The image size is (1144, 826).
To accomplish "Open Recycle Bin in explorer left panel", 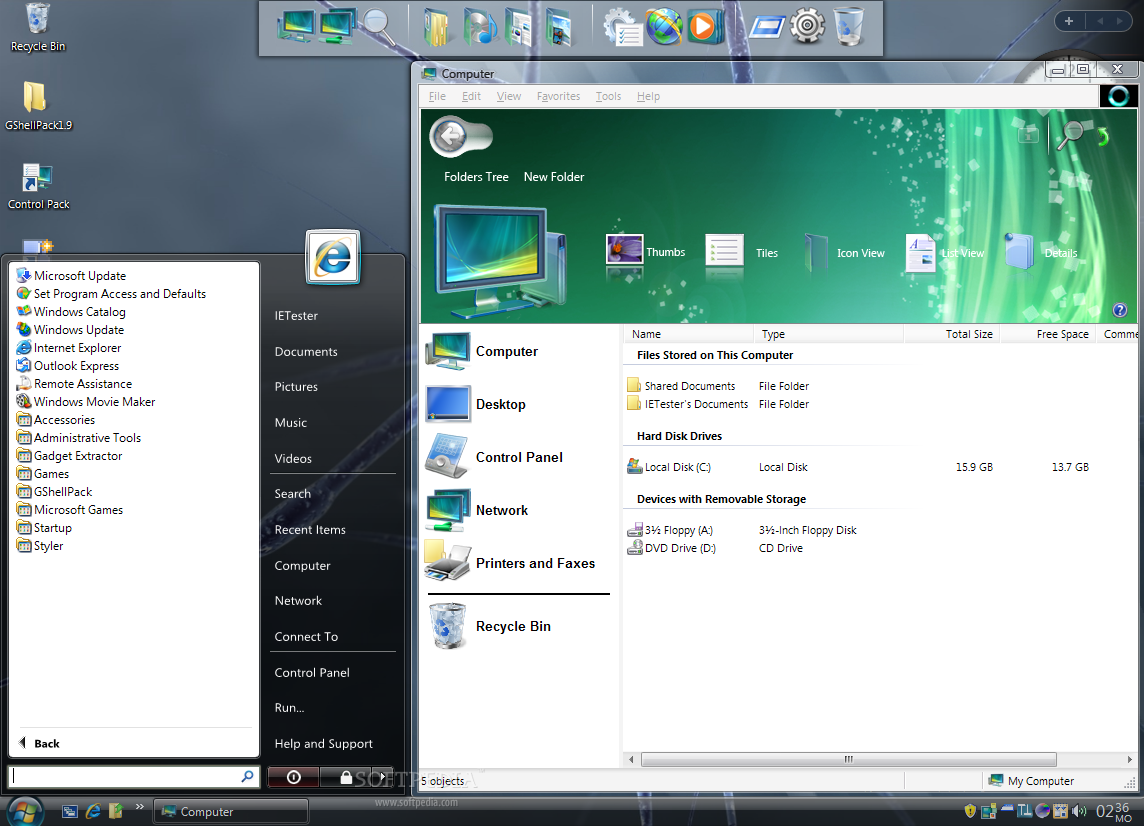I will [x=490, y=626].
